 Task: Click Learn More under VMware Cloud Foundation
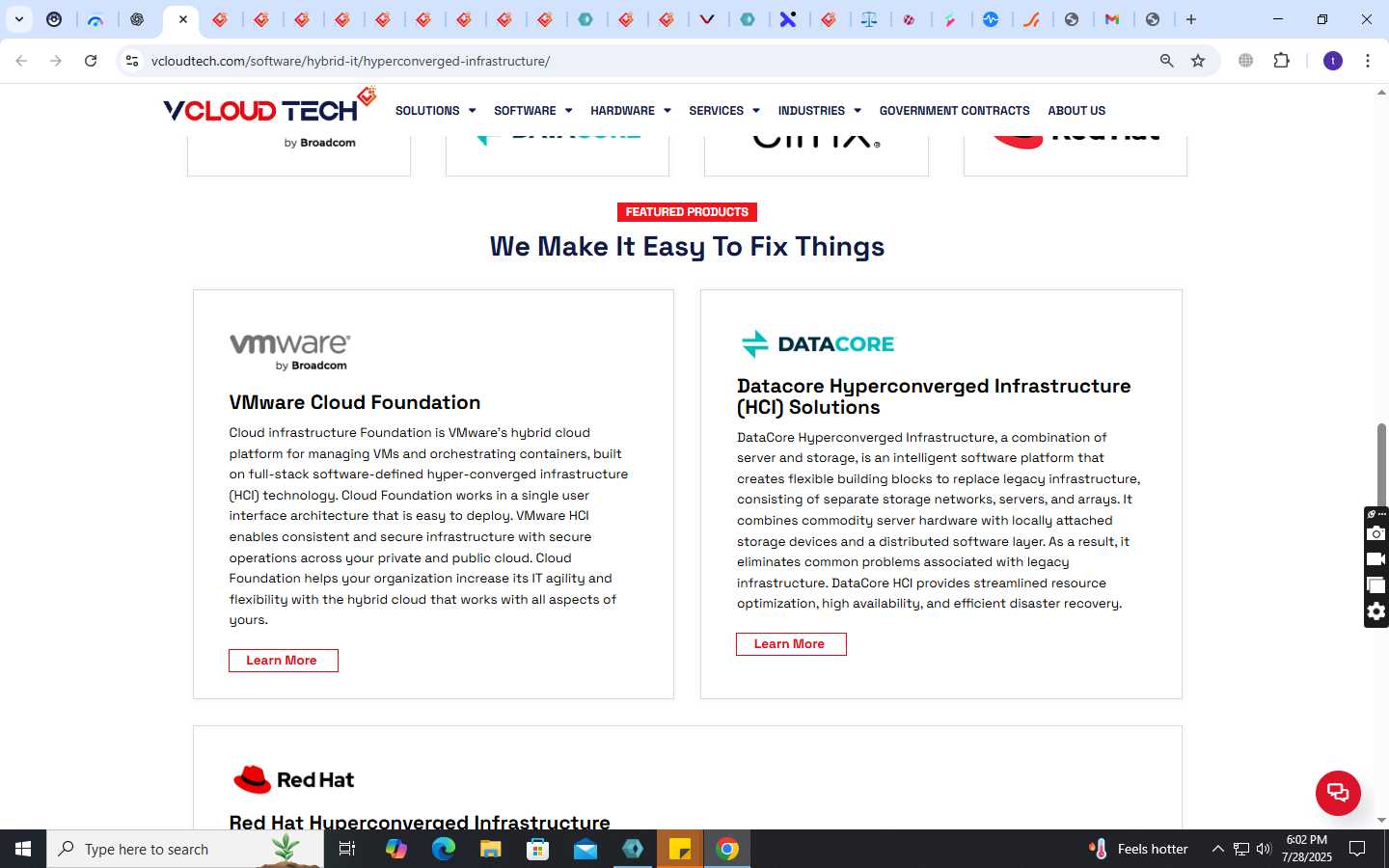coord(283,661)
